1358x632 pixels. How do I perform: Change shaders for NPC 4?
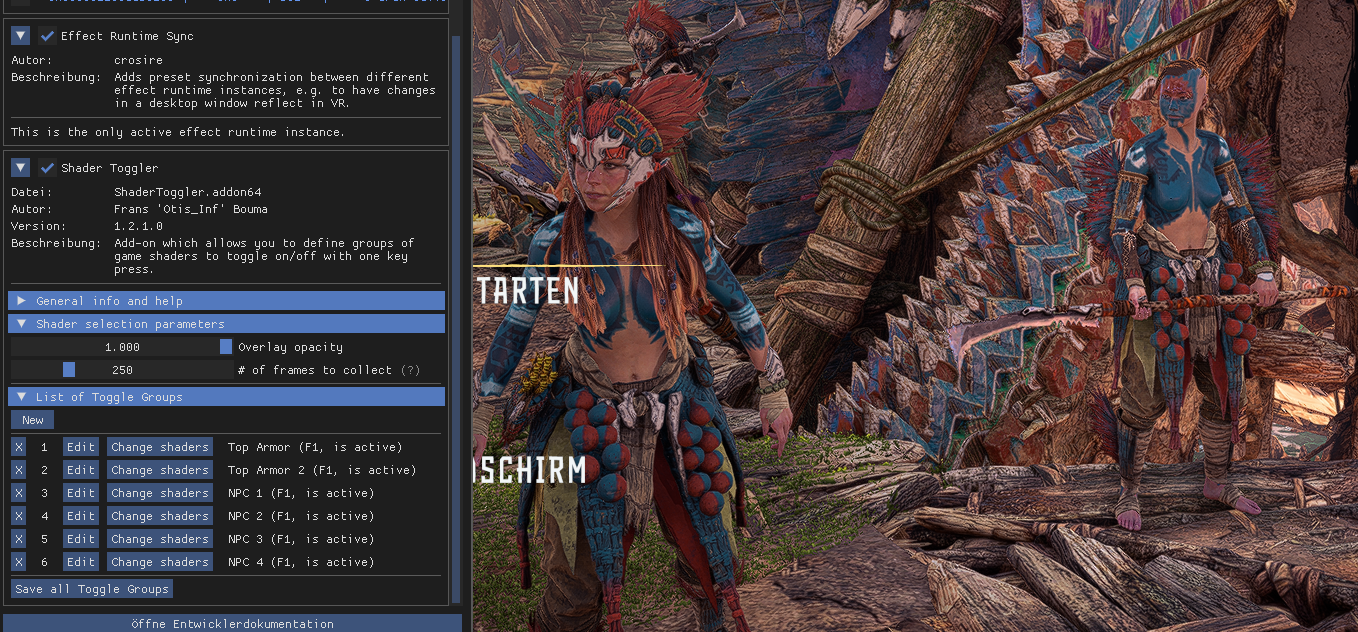click(x=160, y=562)
